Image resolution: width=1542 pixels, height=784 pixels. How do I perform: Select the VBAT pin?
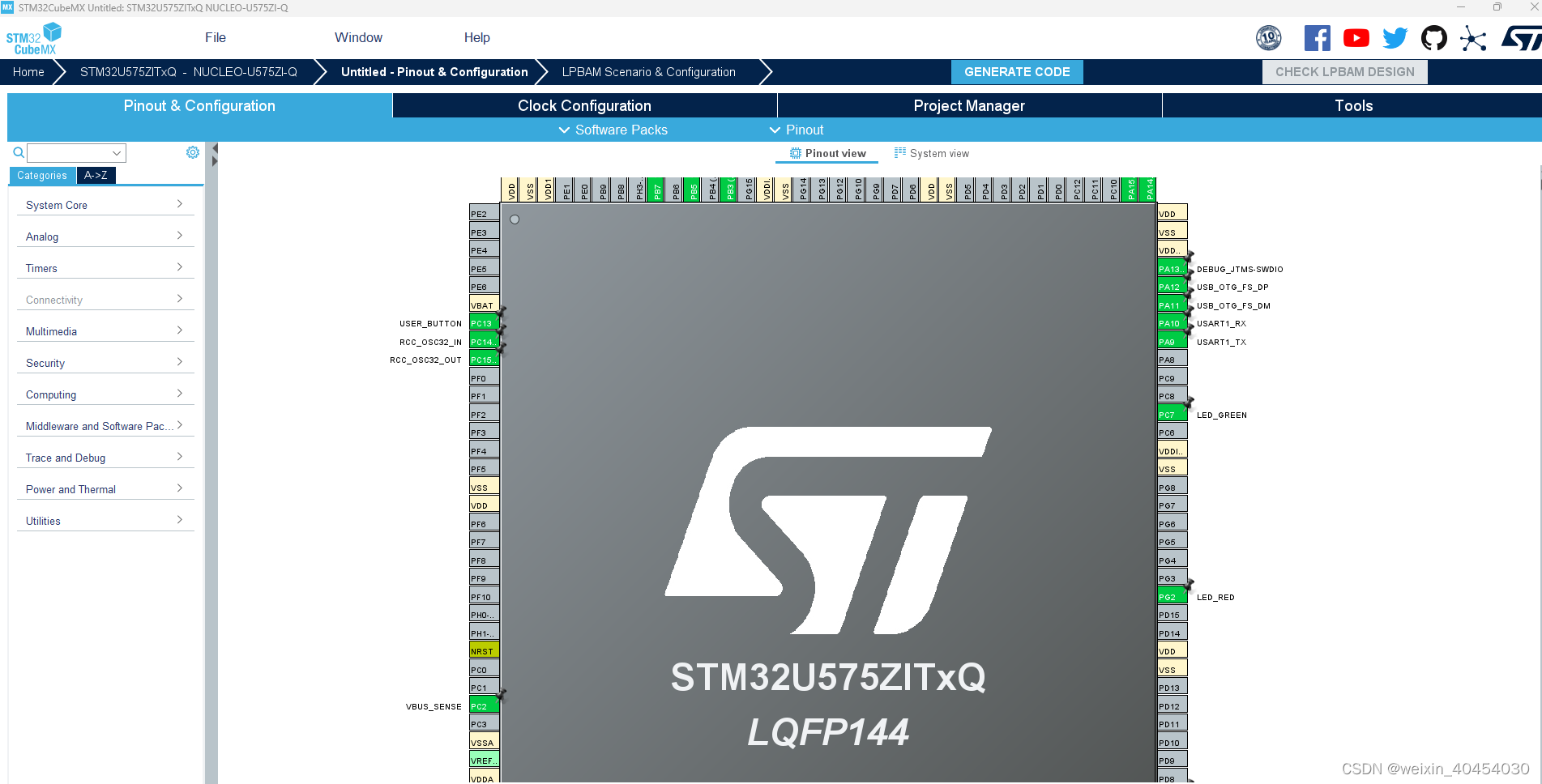pos(484,305)
